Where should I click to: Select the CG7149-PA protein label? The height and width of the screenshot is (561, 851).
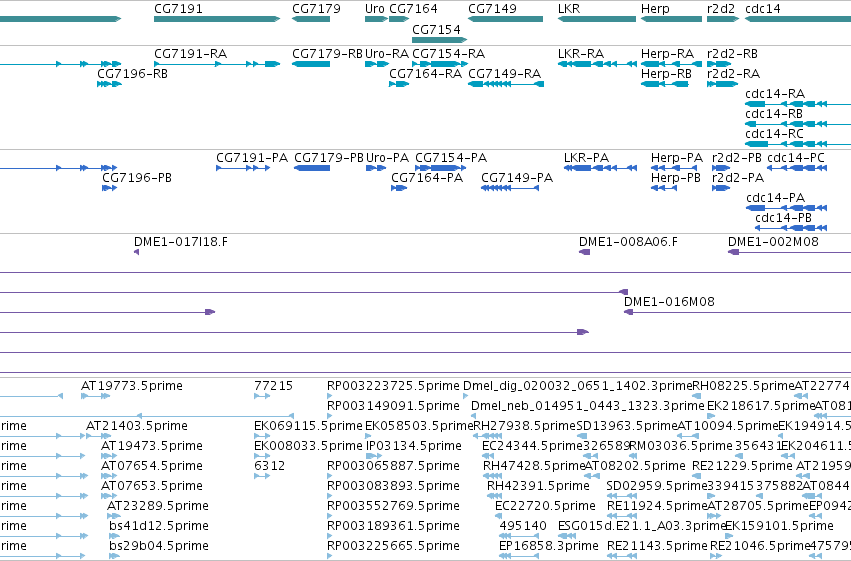[517, 178]
